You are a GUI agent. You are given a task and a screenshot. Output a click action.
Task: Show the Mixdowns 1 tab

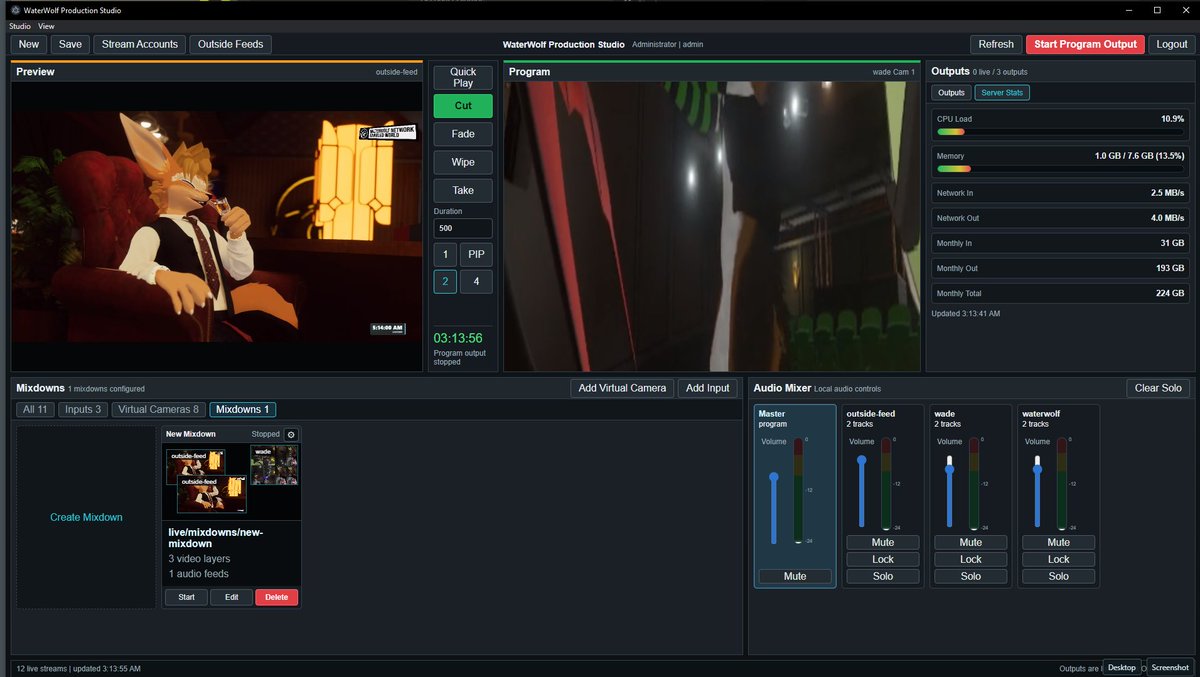pos(243,409)
